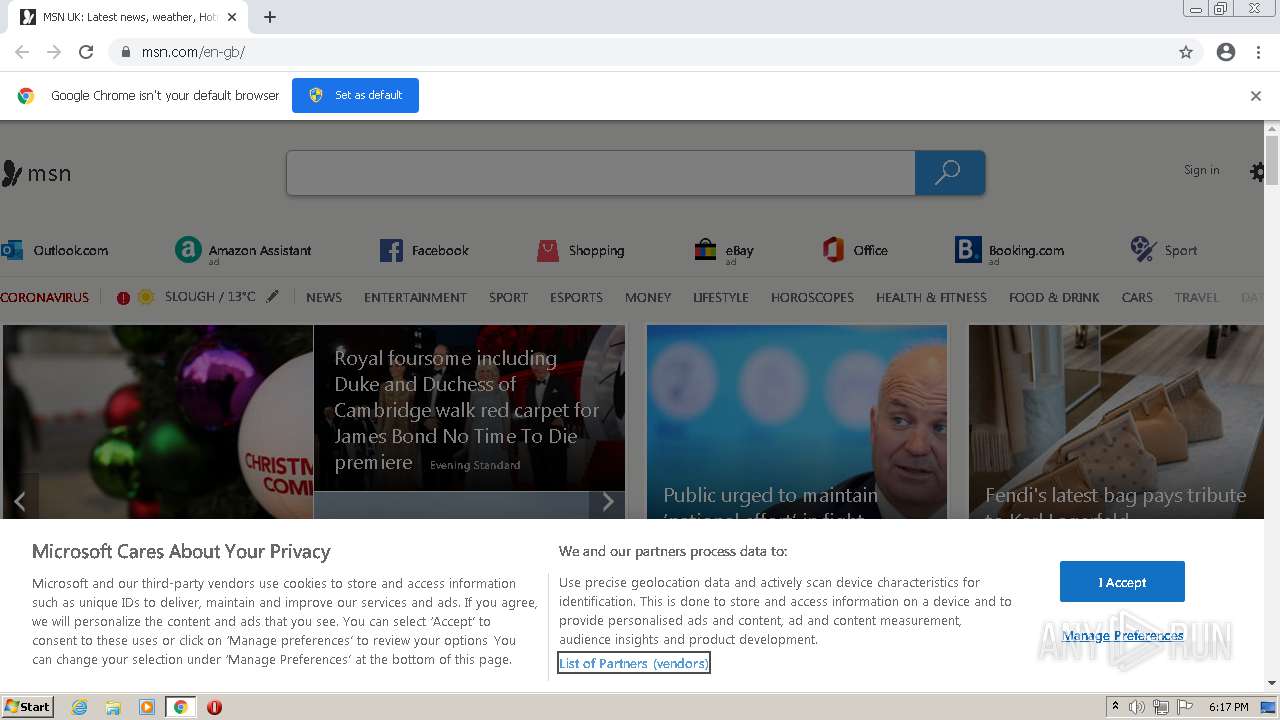Go to the HEALTH & FITNESS section

[931, 297]
